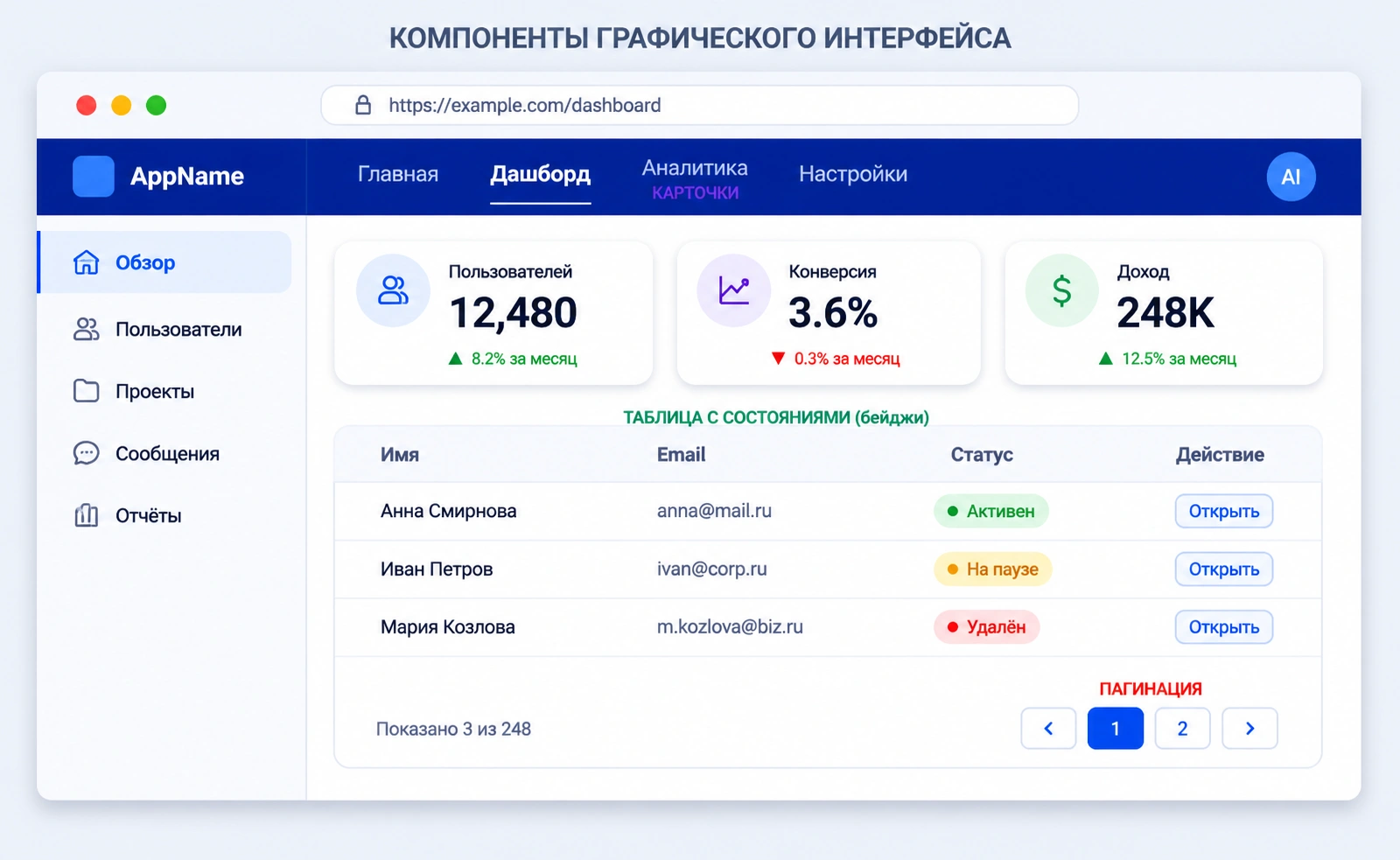This screenshot has width=1400, height=860.
Task: Click the AppName title text
Action: pos(187,176)
